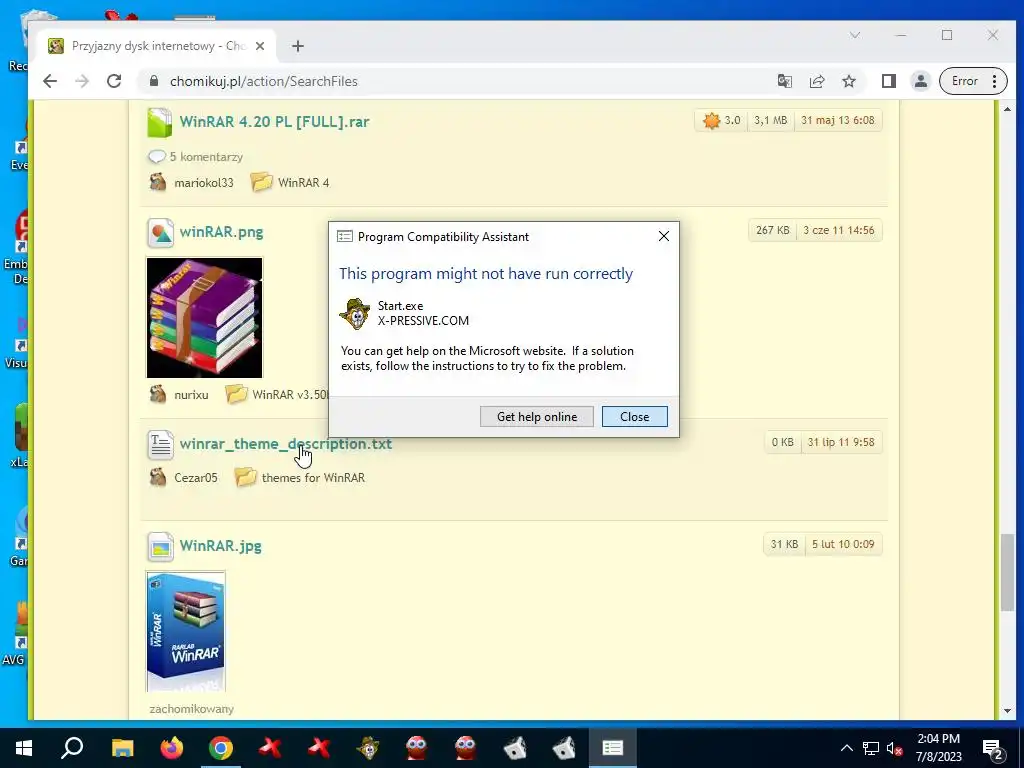Close the Przyjazny dysk internetowy tab
1024x768 pixels.
click(x=260, y=46)
